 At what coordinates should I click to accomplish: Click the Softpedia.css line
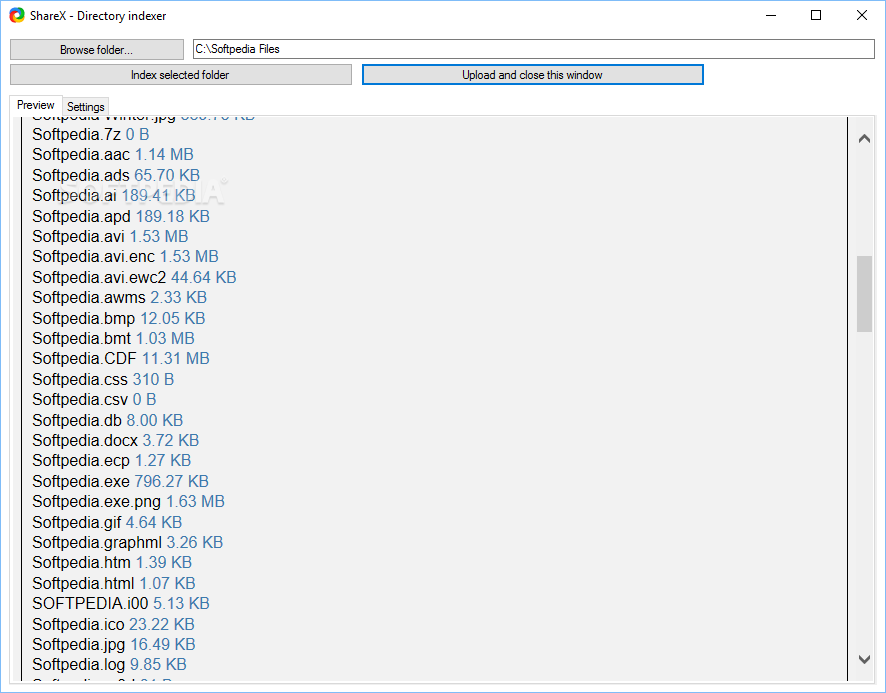103,379
